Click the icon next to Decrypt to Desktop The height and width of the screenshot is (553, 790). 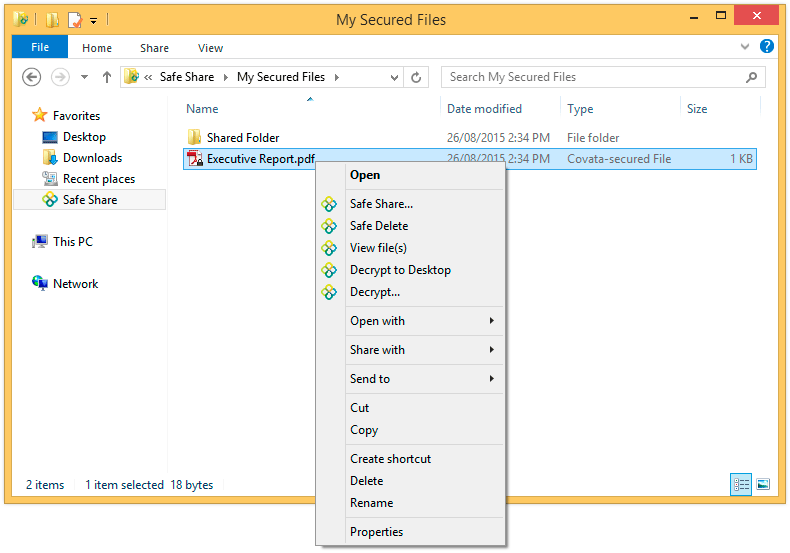[329, 270]
